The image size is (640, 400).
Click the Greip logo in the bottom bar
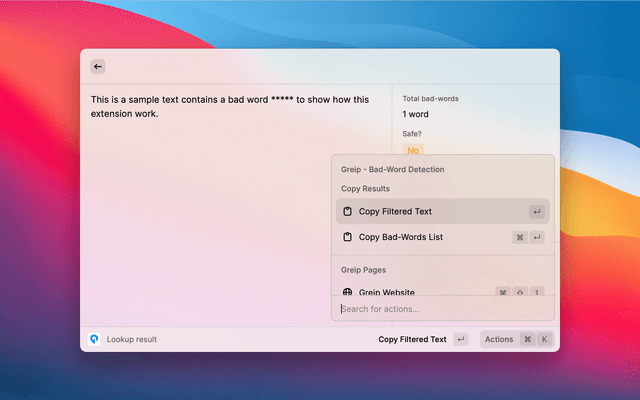(x=94, y=339)
